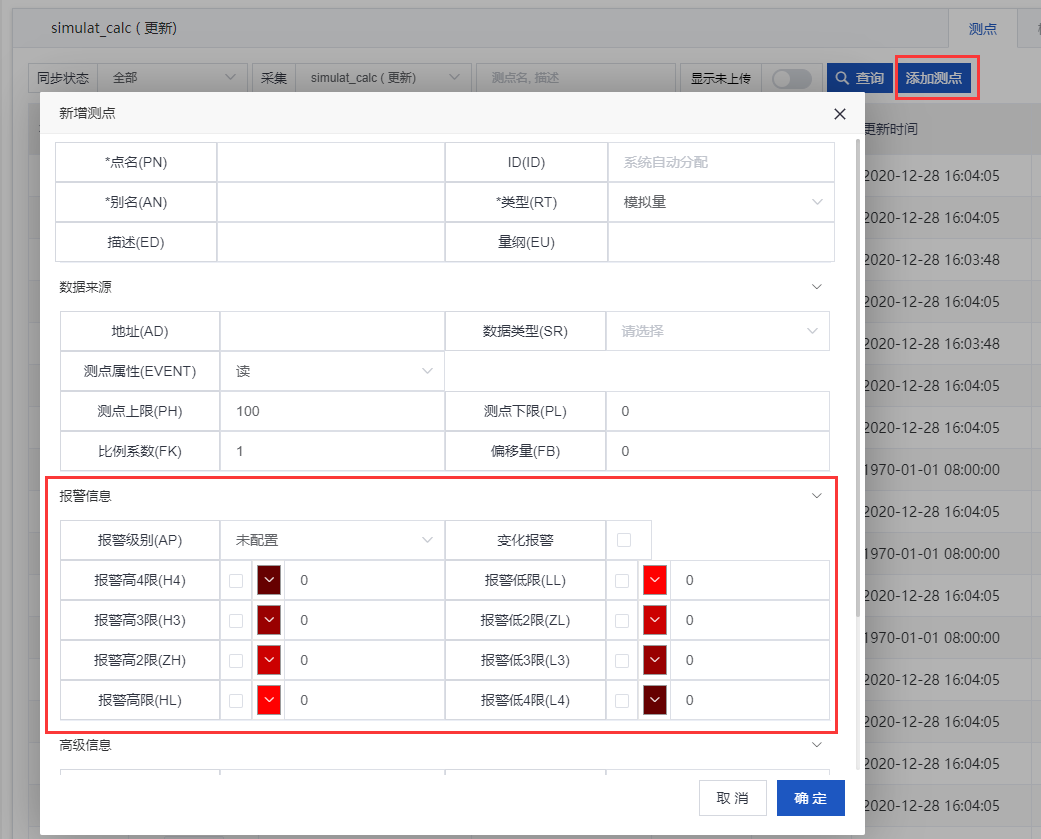Open the 数据类型(SR) 请选择 dropdown
Screen dimensions: 1041x839
click(x=718, y=331)
